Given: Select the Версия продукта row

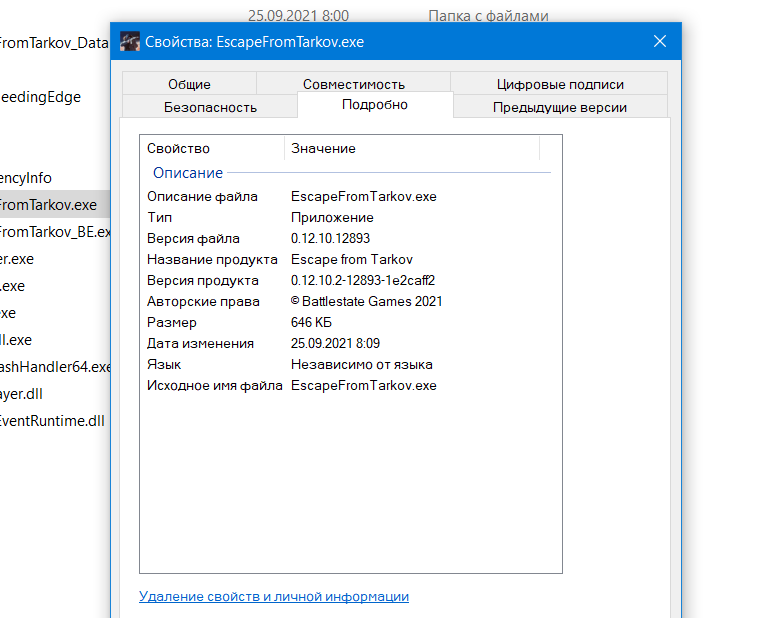Looking at the screenshot, I should [351, 281].
